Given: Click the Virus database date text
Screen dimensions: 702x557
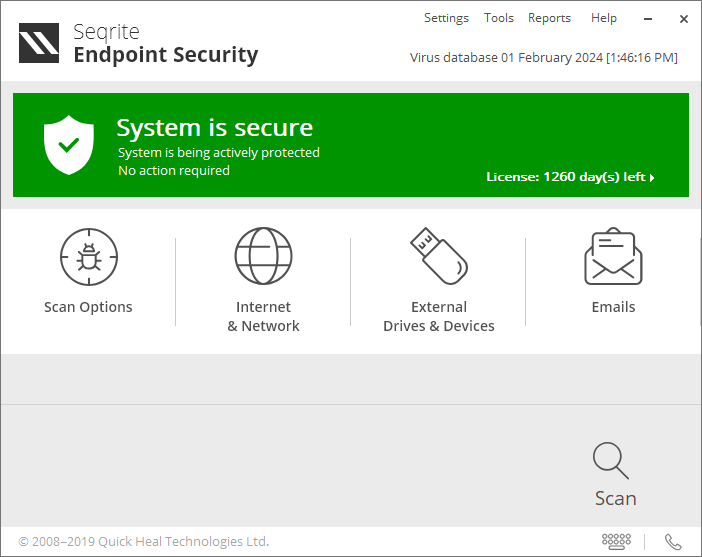Looking at the screenshot, I should pos(543,57).
